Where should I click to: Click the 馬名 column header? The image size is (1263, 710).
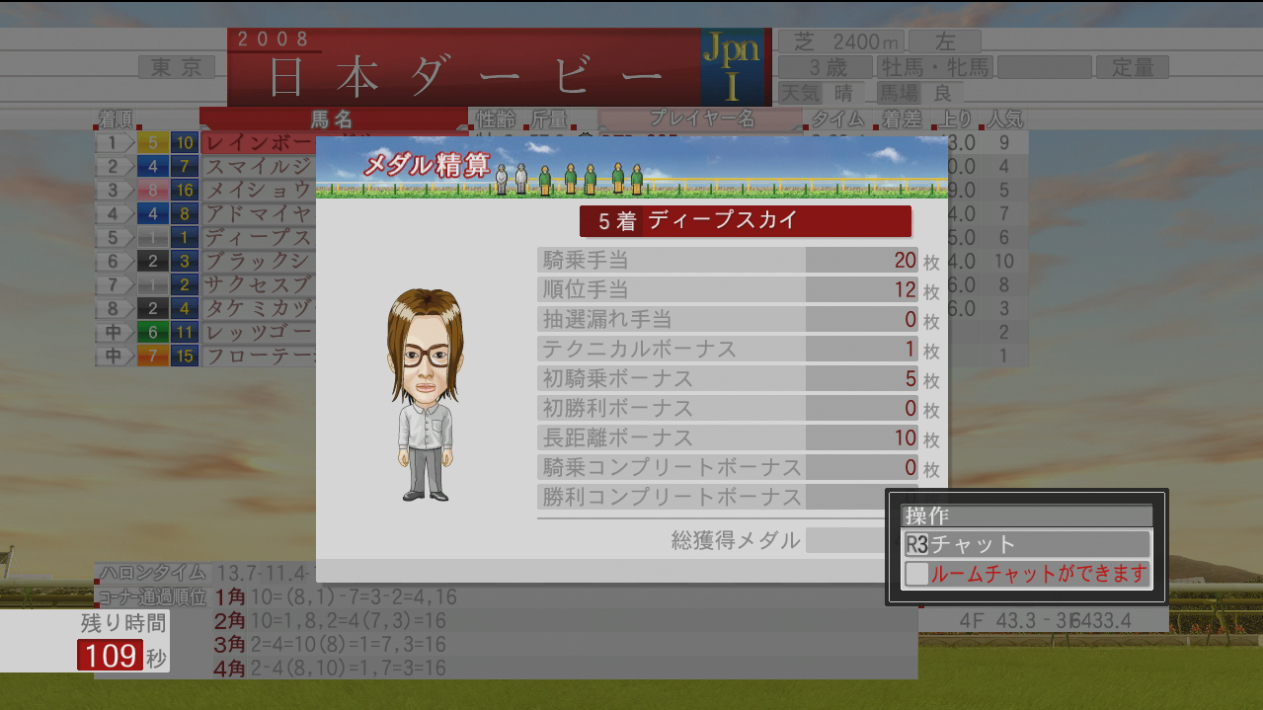[x=332, y=120]
